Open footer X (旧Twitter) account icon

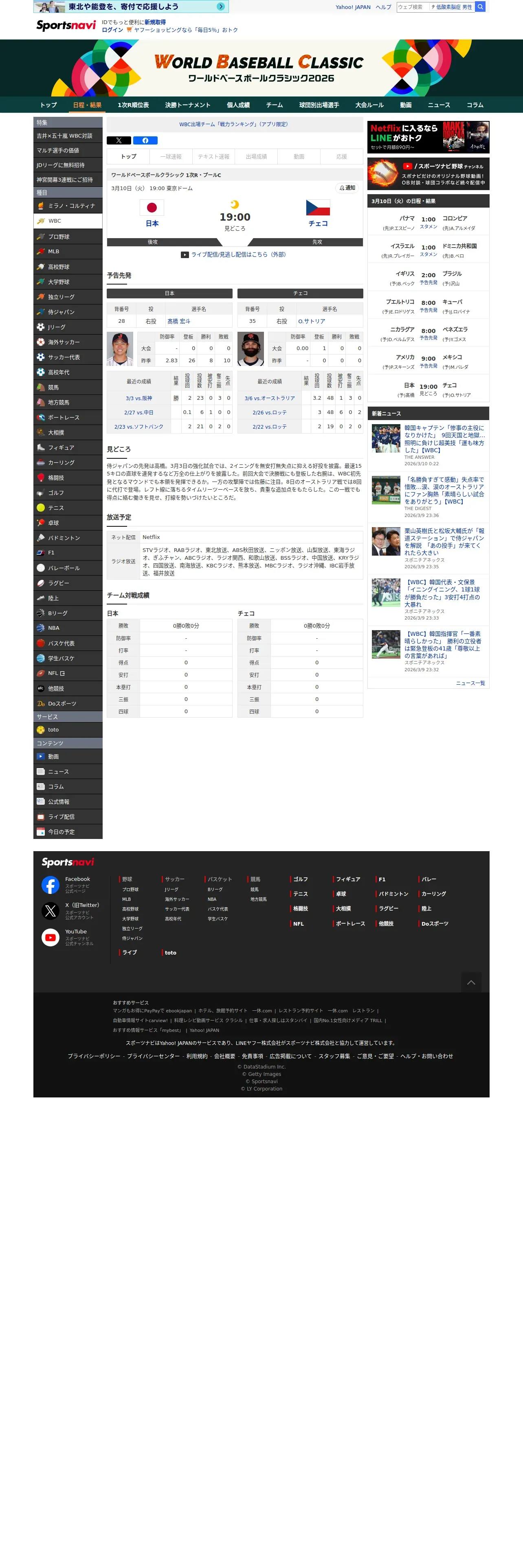51,911
